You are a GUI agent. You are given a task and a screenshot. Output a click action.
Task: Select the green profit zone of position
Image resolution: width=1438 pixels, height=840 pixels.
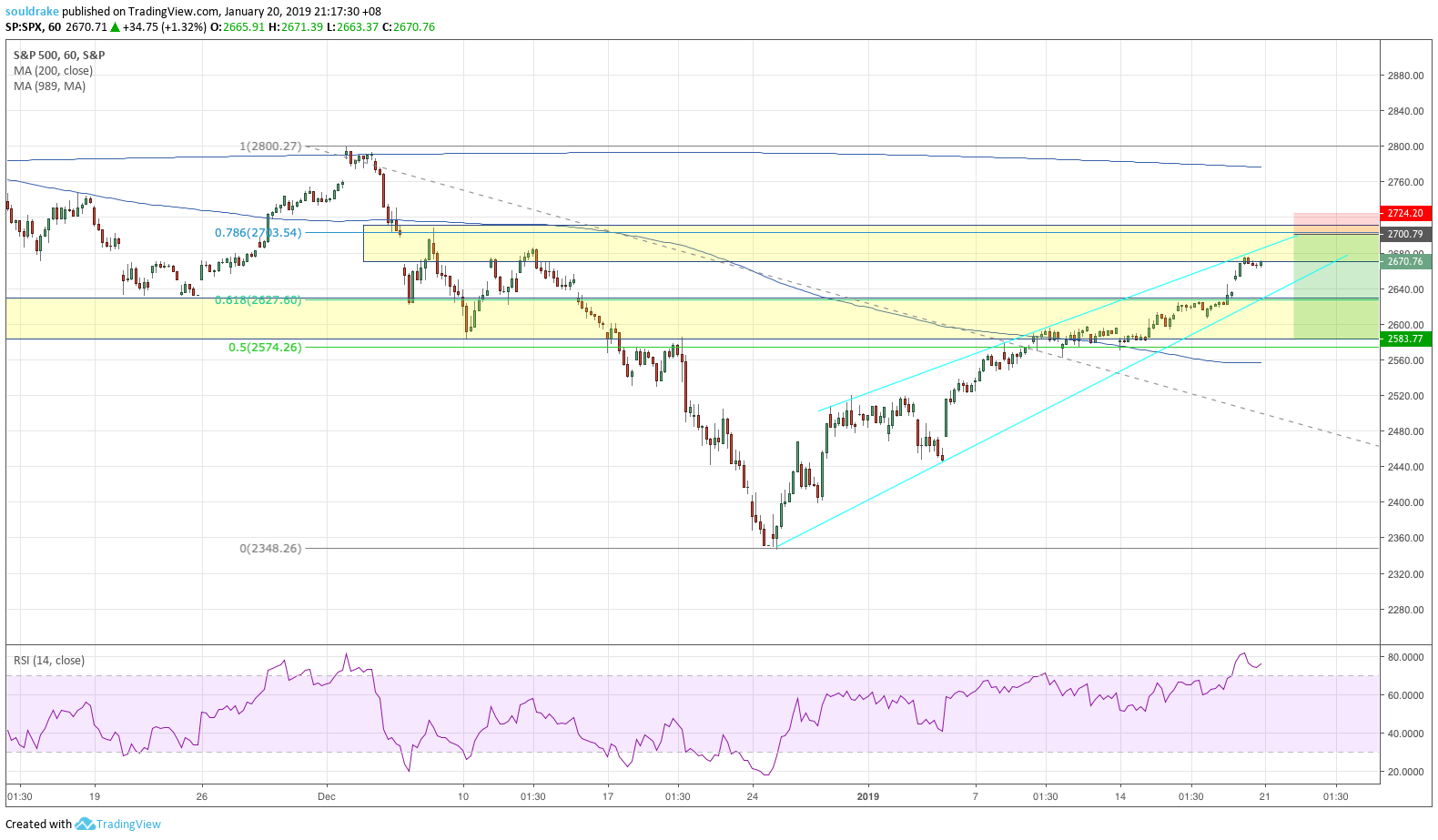pos(1336,287)
